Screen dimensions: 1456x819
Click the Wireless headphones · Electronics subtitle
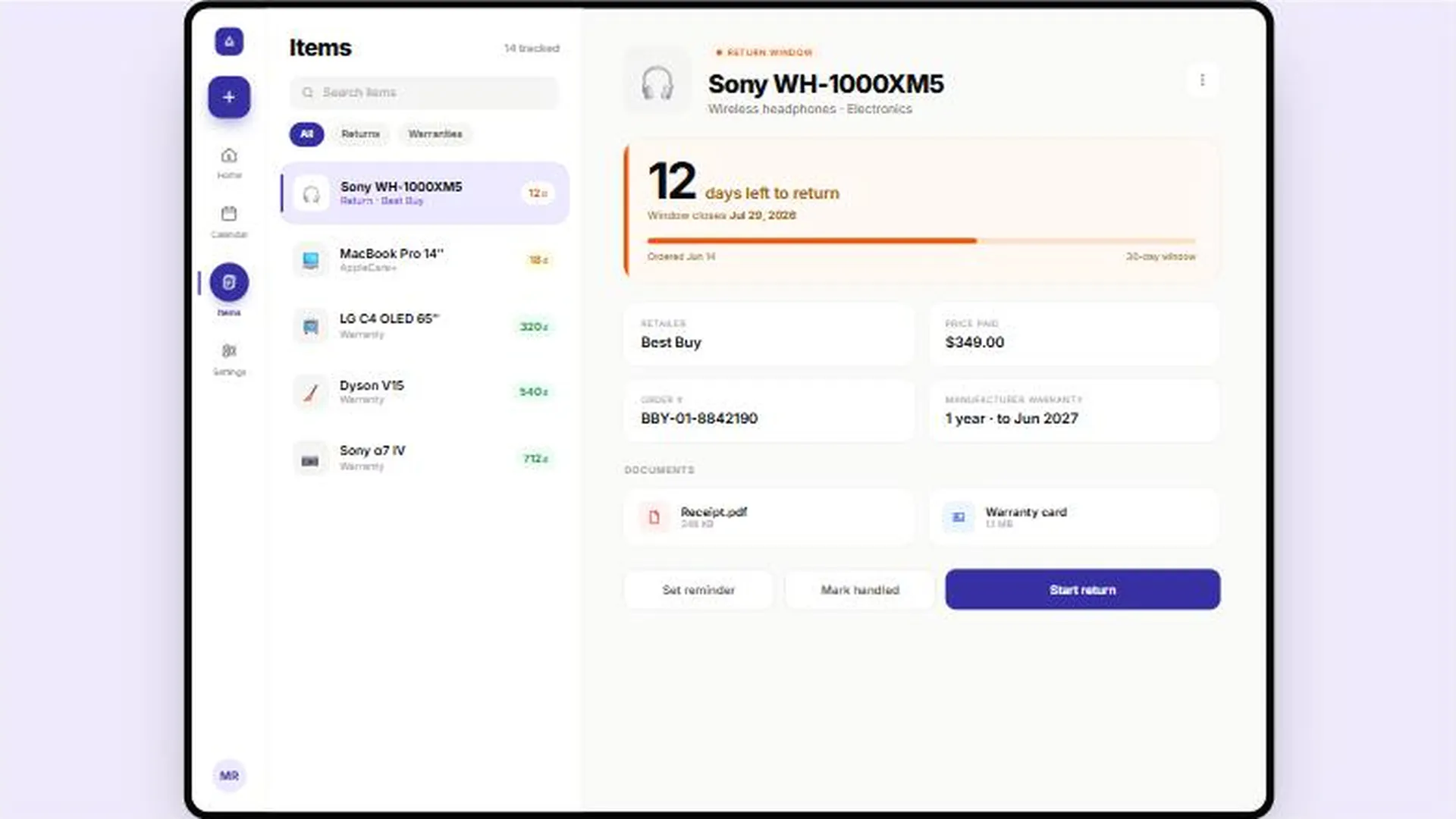[x=810, y=109]
